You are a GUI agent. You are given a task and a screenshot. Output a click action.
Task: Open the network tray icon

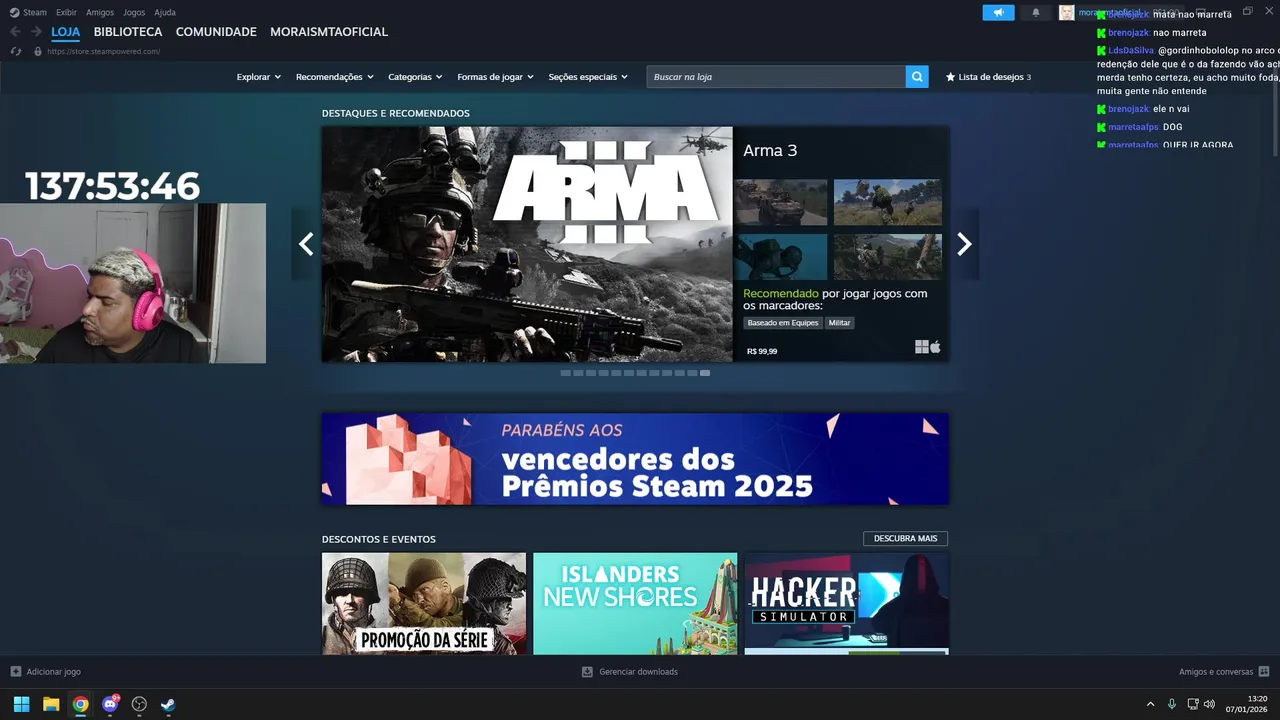(x=1192, y=704)
